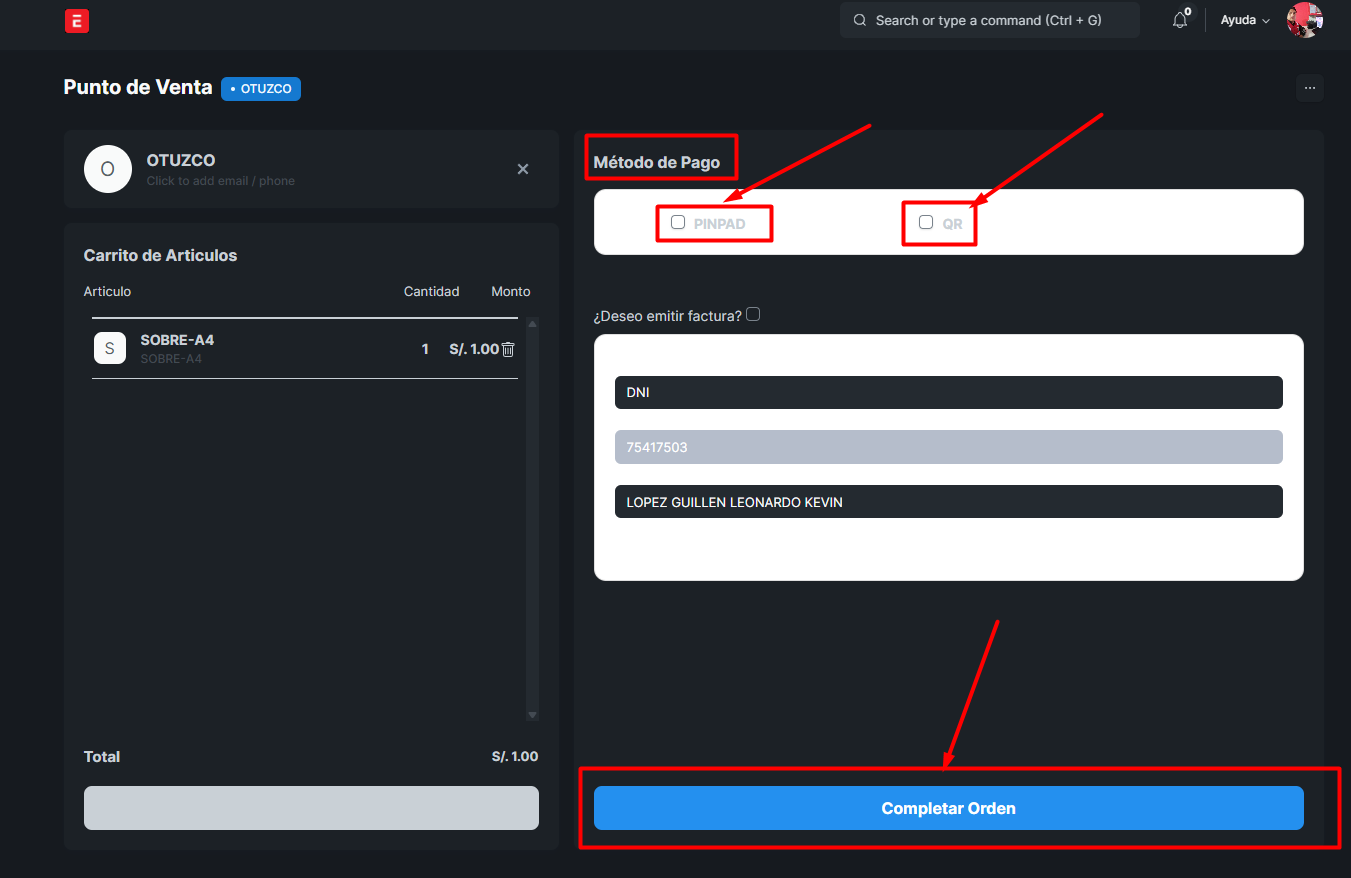
Task: Open the user profile avatar
Action: 1304,20
